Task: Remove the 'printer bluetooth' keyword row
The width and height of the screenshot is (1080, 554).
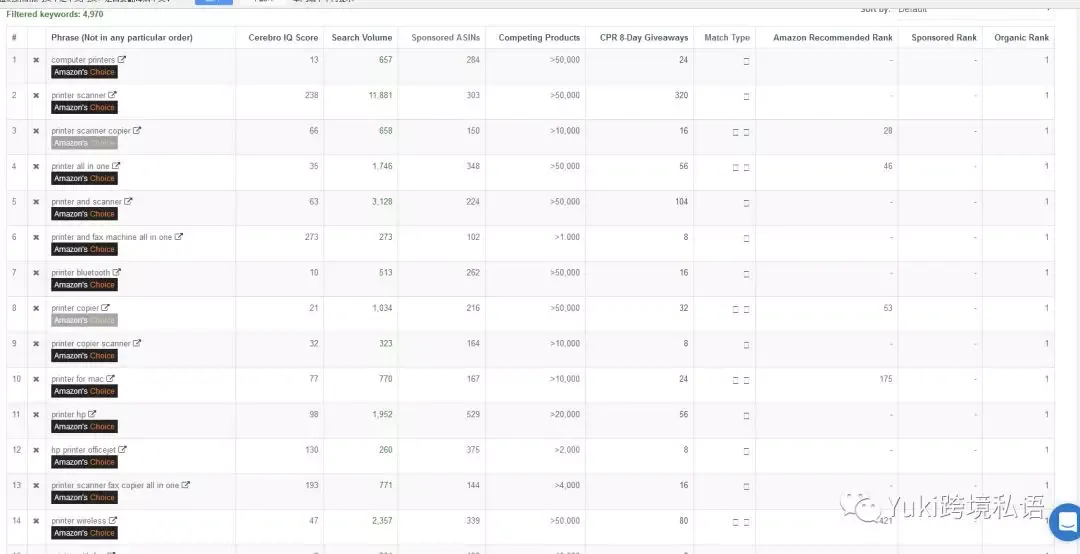Action: click(36, 273)
